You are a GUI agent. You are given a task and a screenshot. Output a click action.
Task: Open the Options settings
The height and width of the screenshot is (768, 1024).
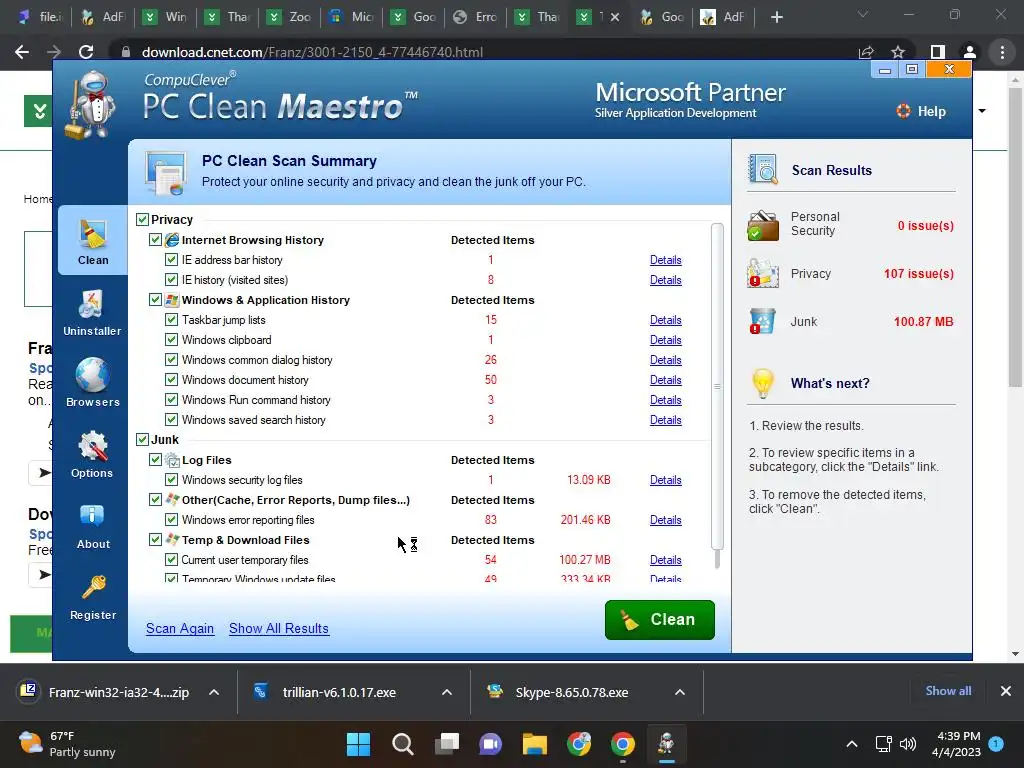coord(92,455)
